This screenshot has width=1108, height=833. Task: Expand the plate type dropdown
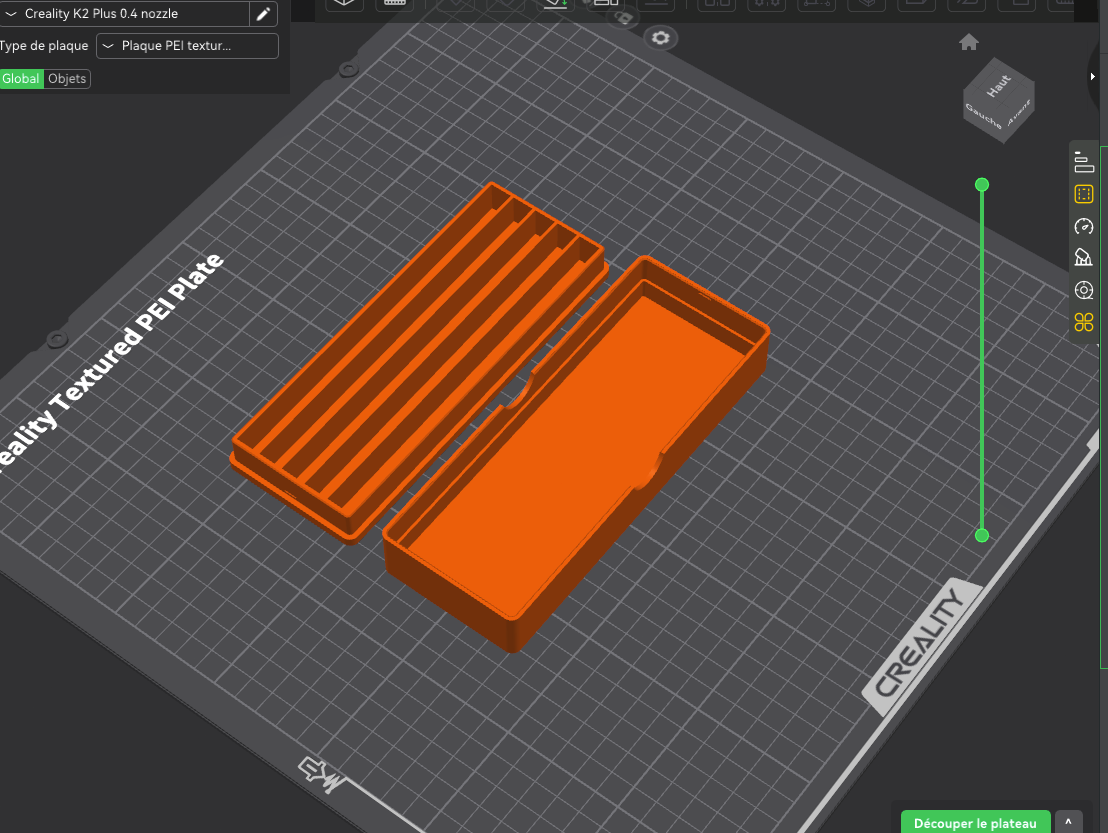(187, 46)
